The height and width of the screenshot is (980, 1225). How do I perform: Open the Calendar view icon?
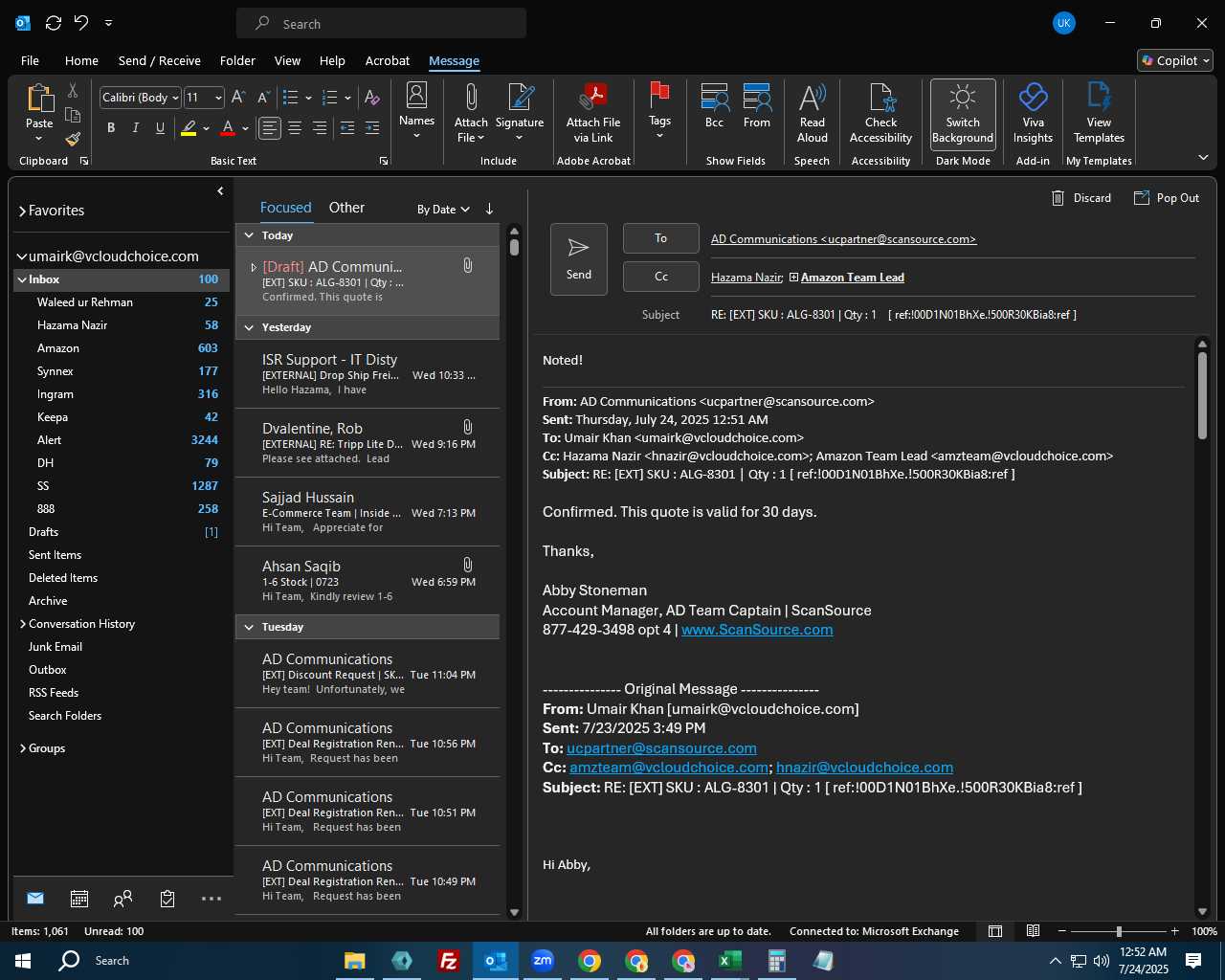click(79, 899)
